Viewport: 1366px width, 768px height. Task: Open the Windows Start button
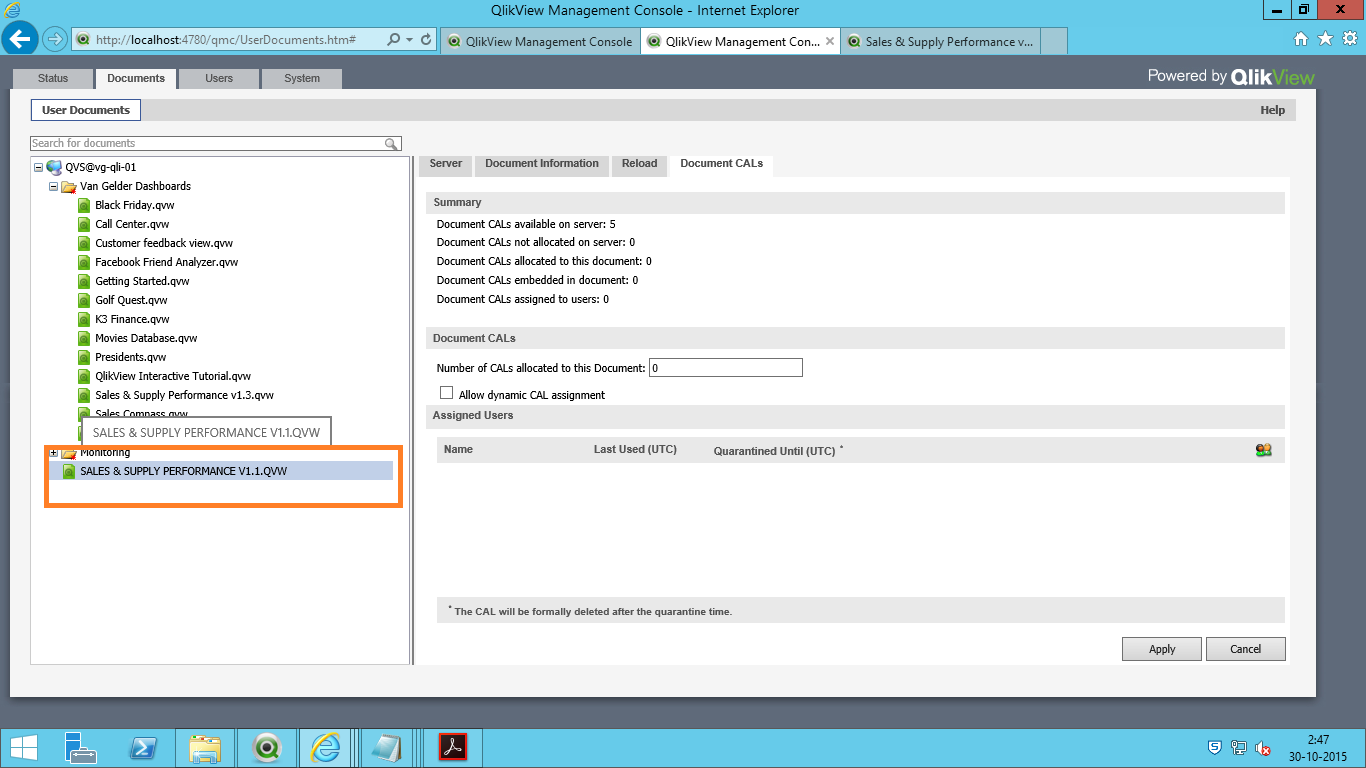[24, 748]
